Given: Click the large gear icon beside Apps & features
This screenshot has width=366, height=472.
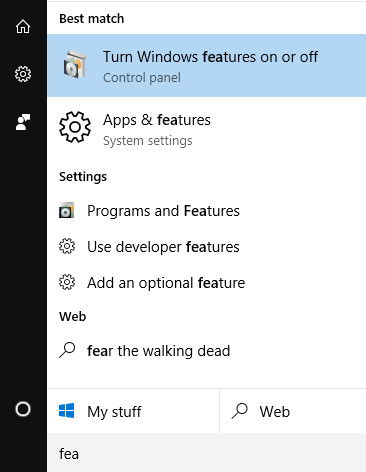Looking at the screenshot, I should click(x=75, y=127).
